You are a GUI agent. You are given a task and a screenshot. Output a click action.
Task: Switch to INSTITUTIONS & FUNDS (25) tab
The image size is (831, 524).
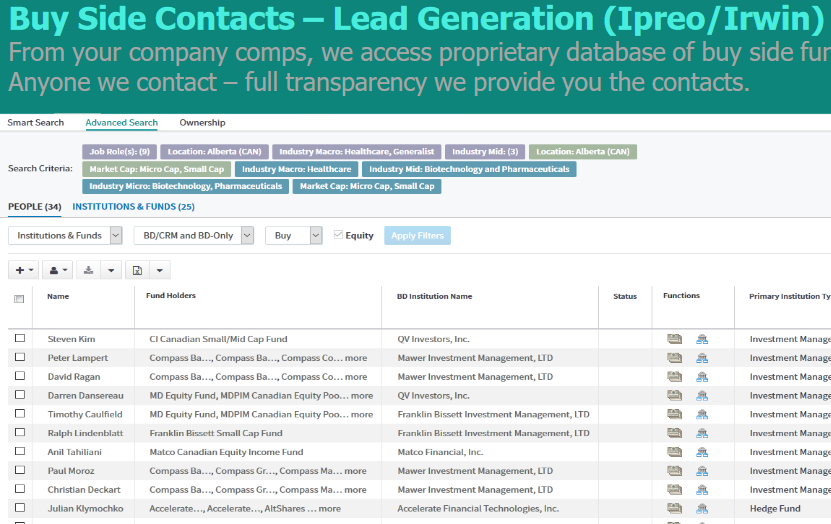[x=134, y=207]
